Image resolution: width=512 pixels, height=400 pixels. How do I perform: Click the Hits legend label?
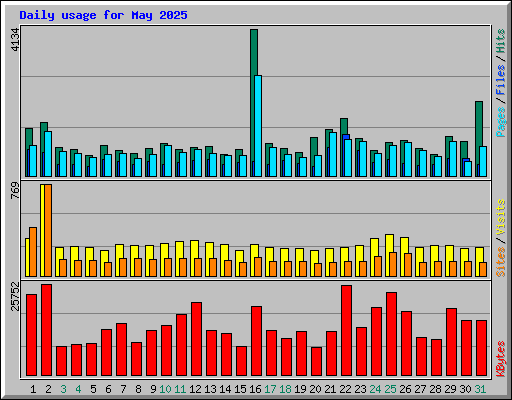click(501, 41)
